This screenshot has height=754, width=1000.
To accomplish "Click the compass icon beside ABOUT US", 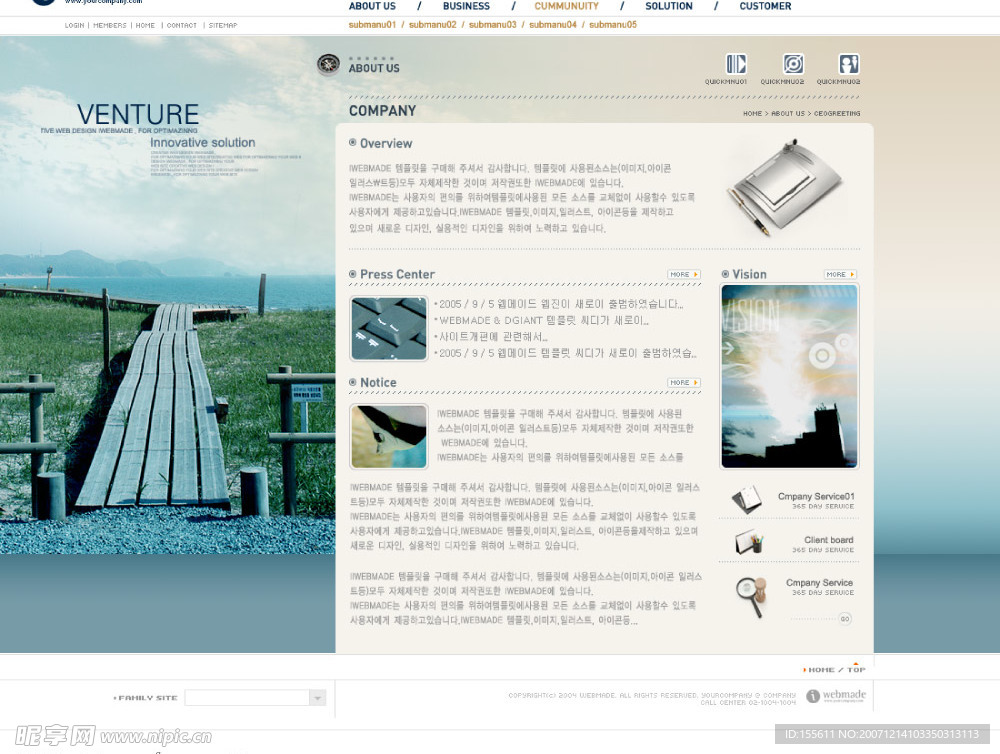I will point(328,64).
